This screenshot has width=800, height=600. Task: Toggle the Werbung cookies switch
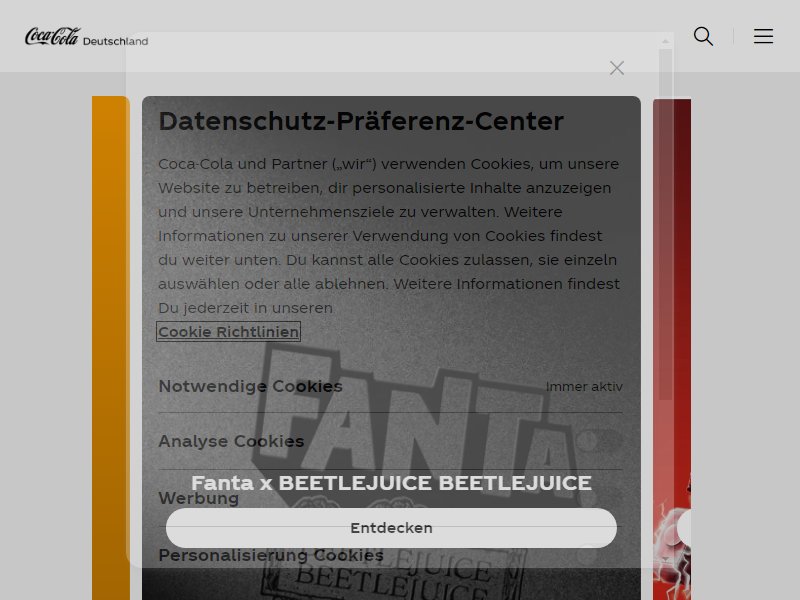(600, 498)
